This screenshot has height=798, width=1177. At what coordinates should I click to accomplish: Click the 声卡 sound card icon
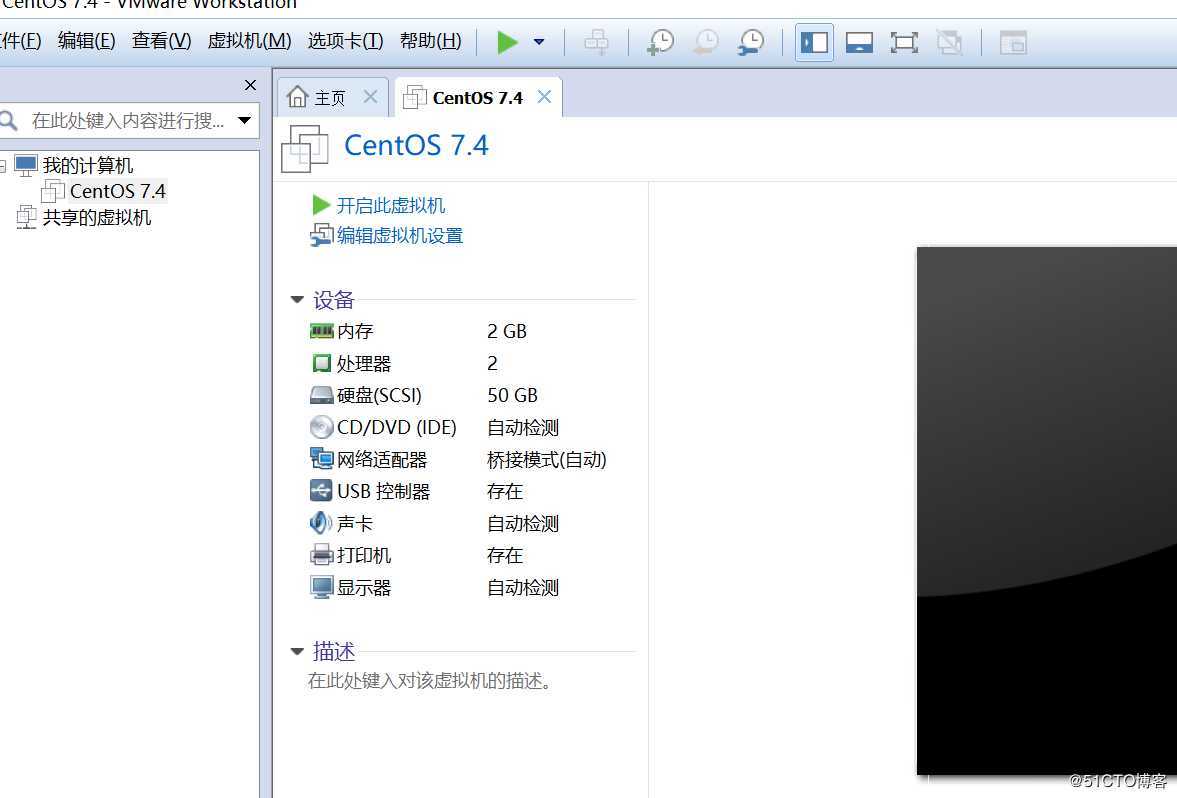coord(321,522)
